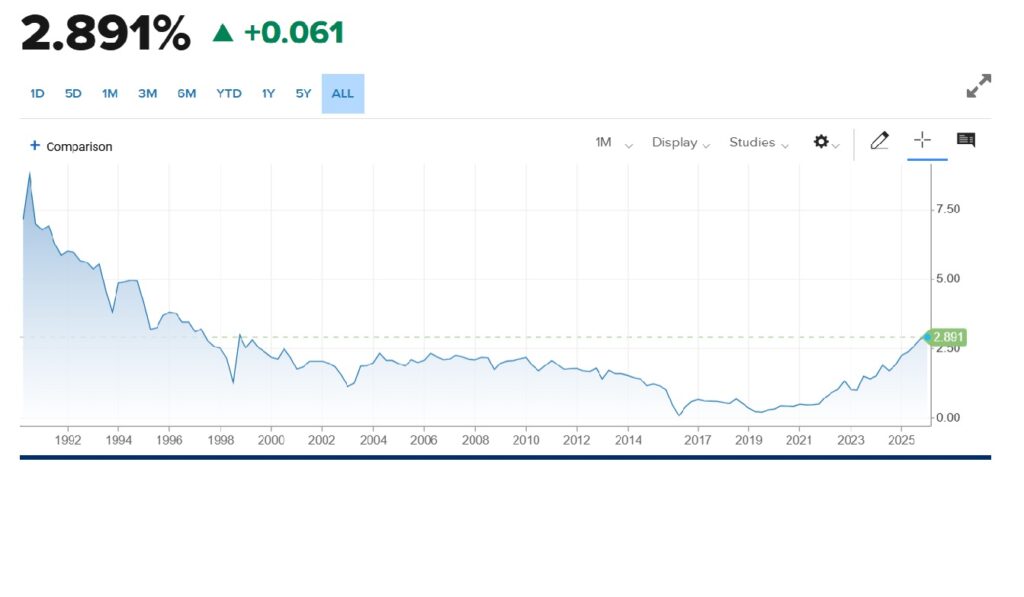
Task: Click the plus icon beside Comparison
Action: pos(35,146)
